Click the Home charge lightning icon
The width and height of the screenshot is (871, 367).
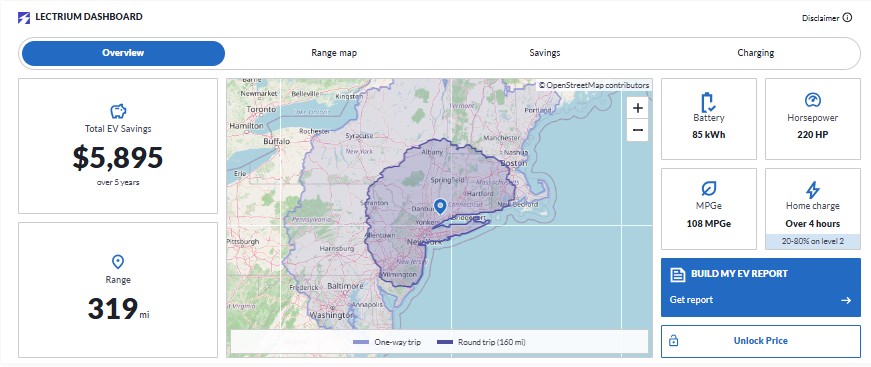coord(813,189)
